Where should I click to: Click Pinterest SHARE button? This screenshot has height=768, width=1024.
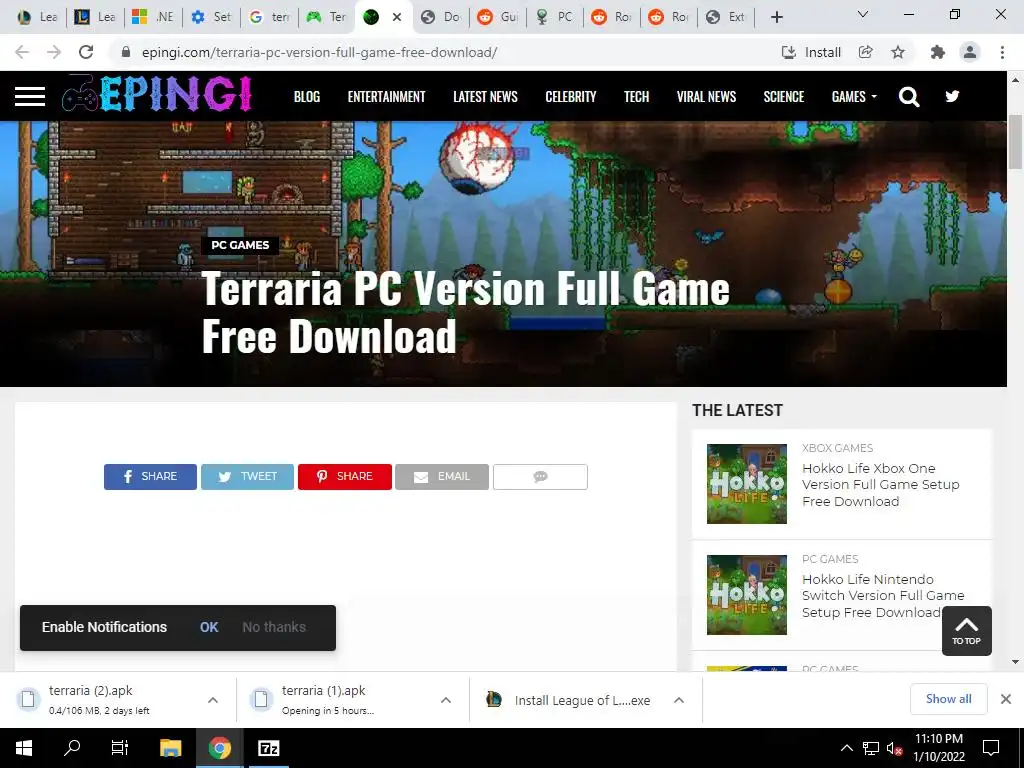[x=345, y=477]
